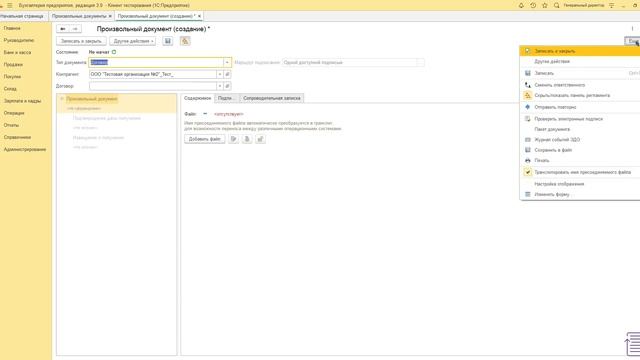Screen dimensions: 640x360
Task: Click the Записать и закрыть toolbar button
Action: pos(81,41)
